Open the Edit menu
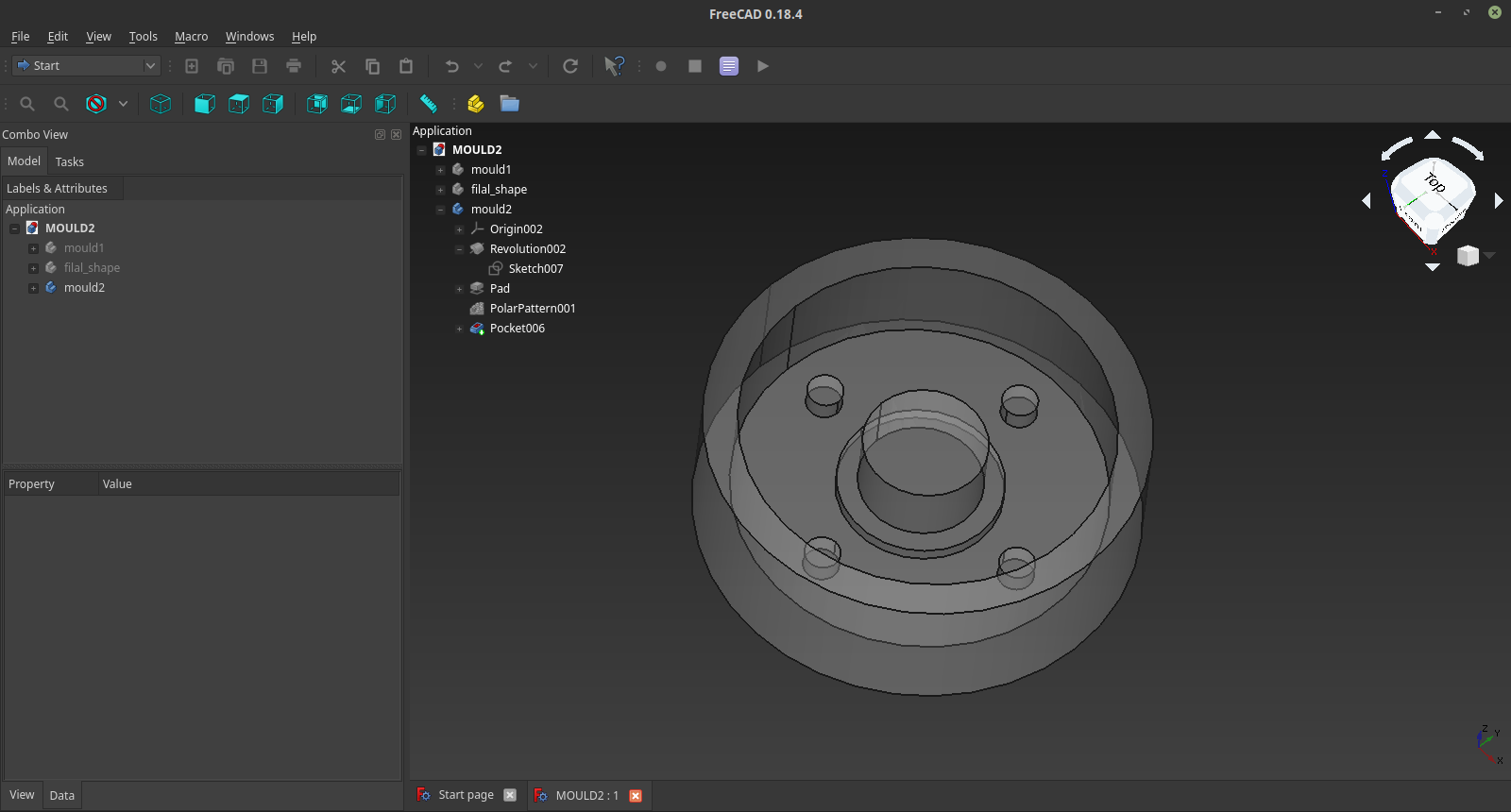1511x812 pixels. tap(58, 36)
